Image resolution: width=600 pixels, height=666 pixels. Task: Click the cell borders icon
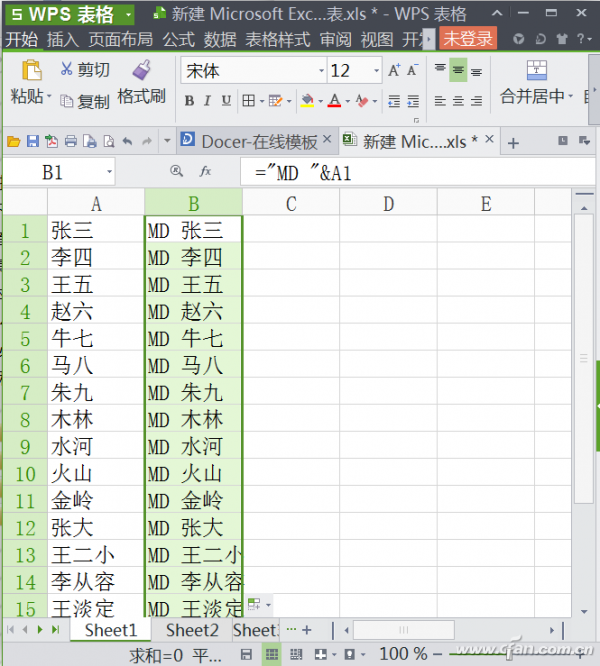248,101
